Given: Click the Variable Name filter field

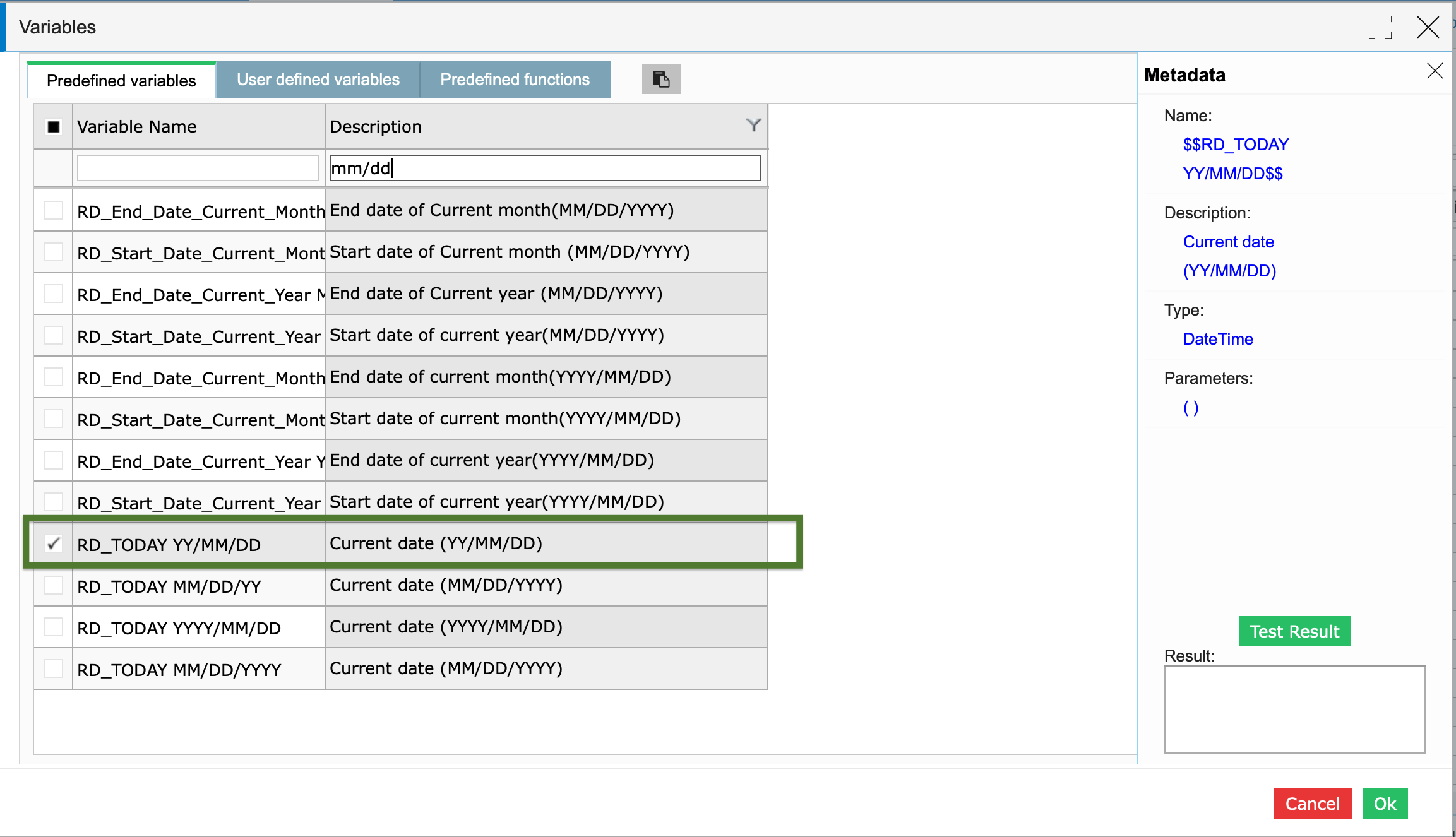Looking at the screenshot, I should [x=198, y=167].
